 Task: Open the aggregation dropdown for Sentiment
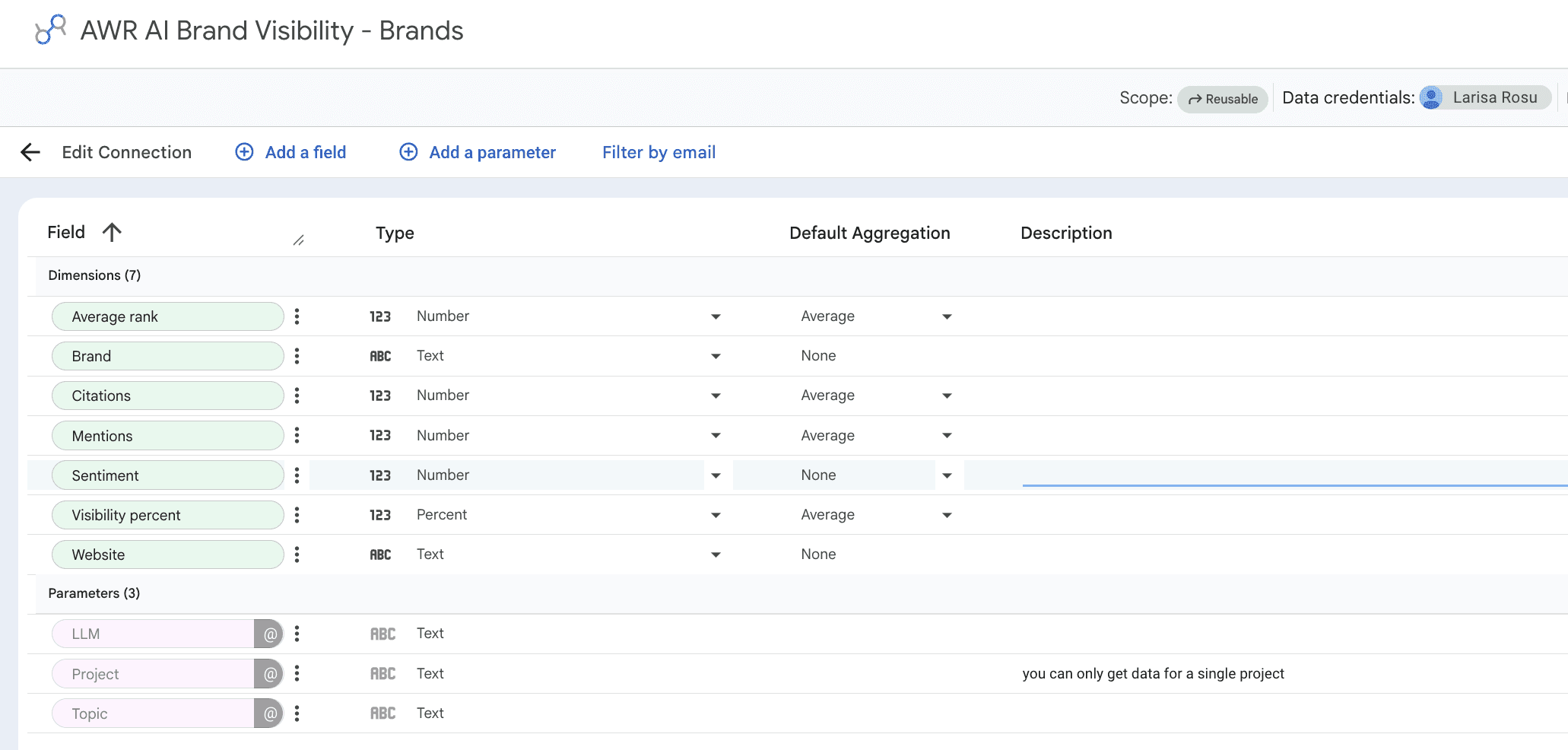point(947,475)
